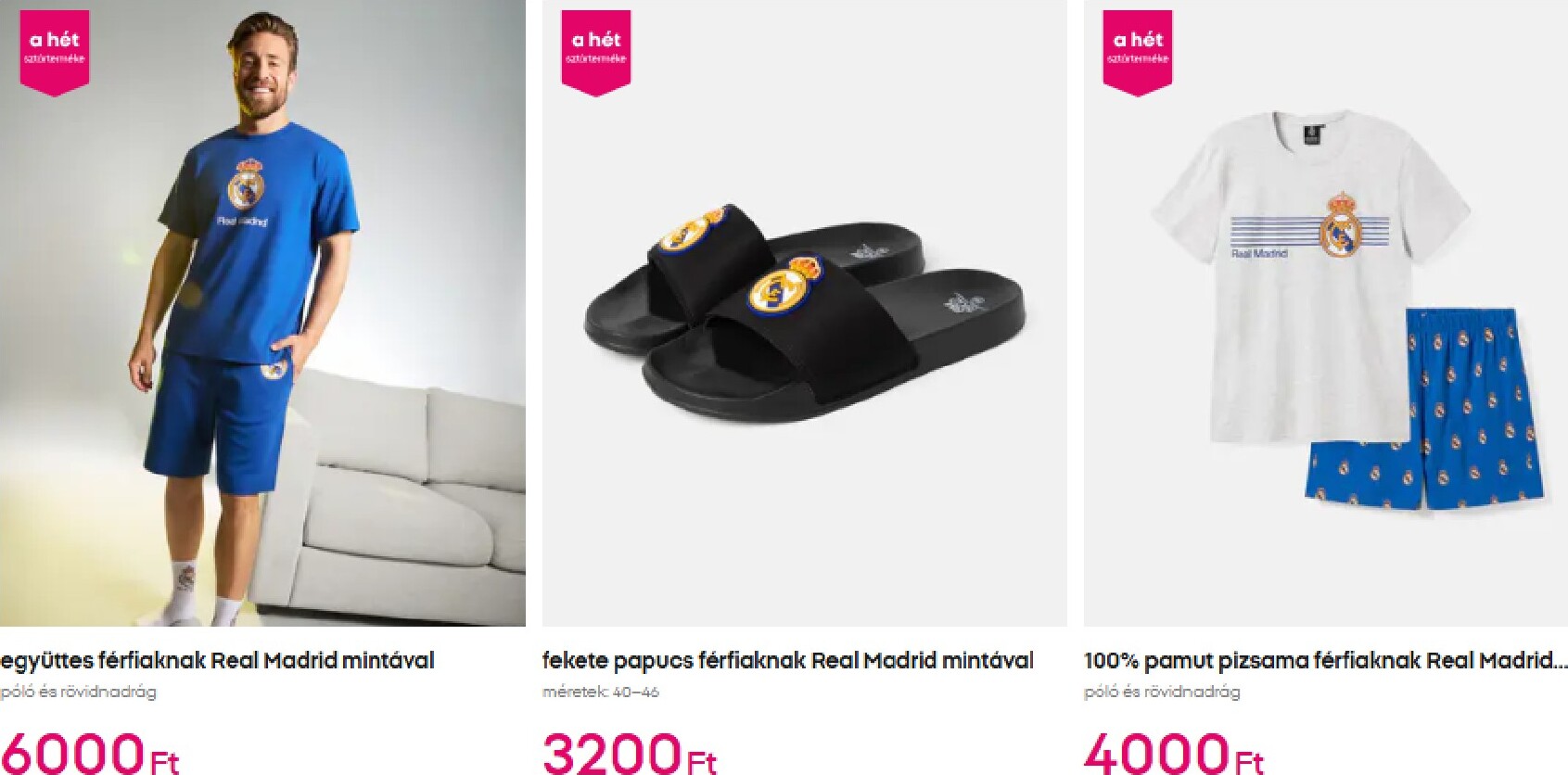
Task: Select the 'méretek: 40–46' size text
Action: tap(601, 692)
